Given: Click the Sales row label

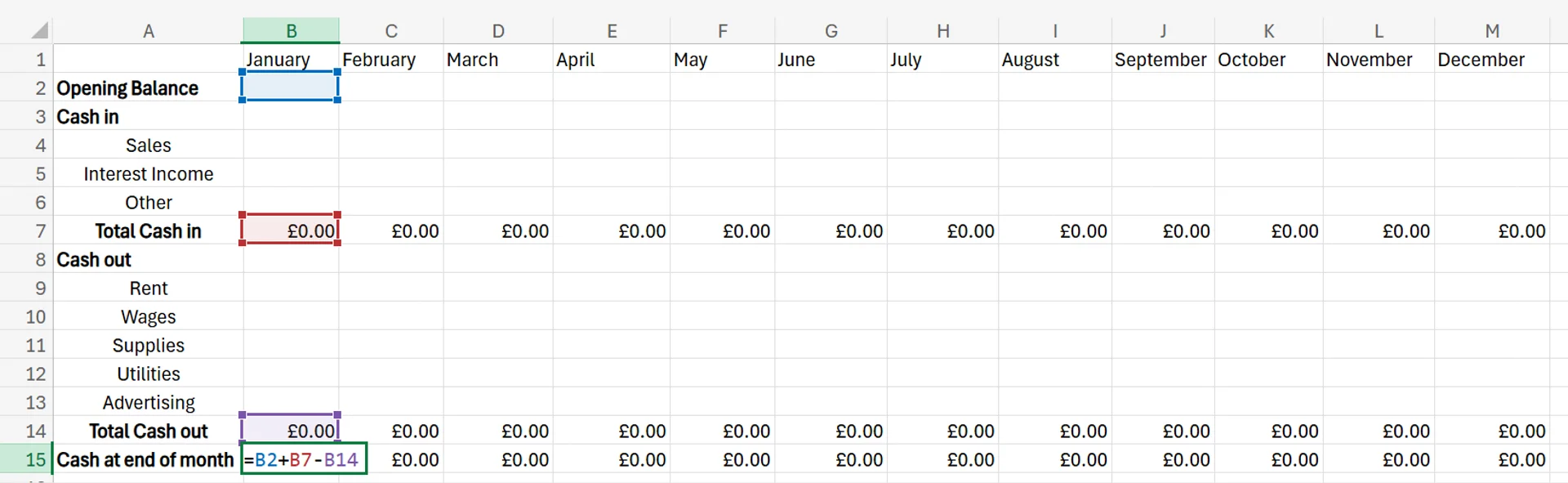Looking at the screenshot, I should click(148, 145).
